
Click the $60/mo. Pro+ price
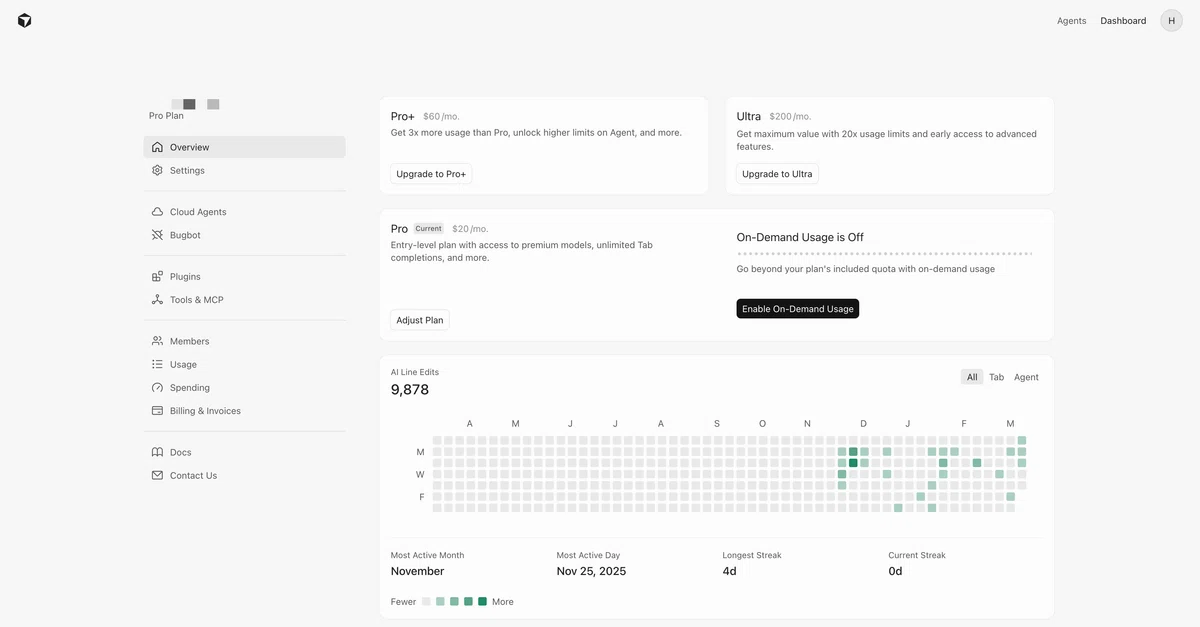point(442,117)
